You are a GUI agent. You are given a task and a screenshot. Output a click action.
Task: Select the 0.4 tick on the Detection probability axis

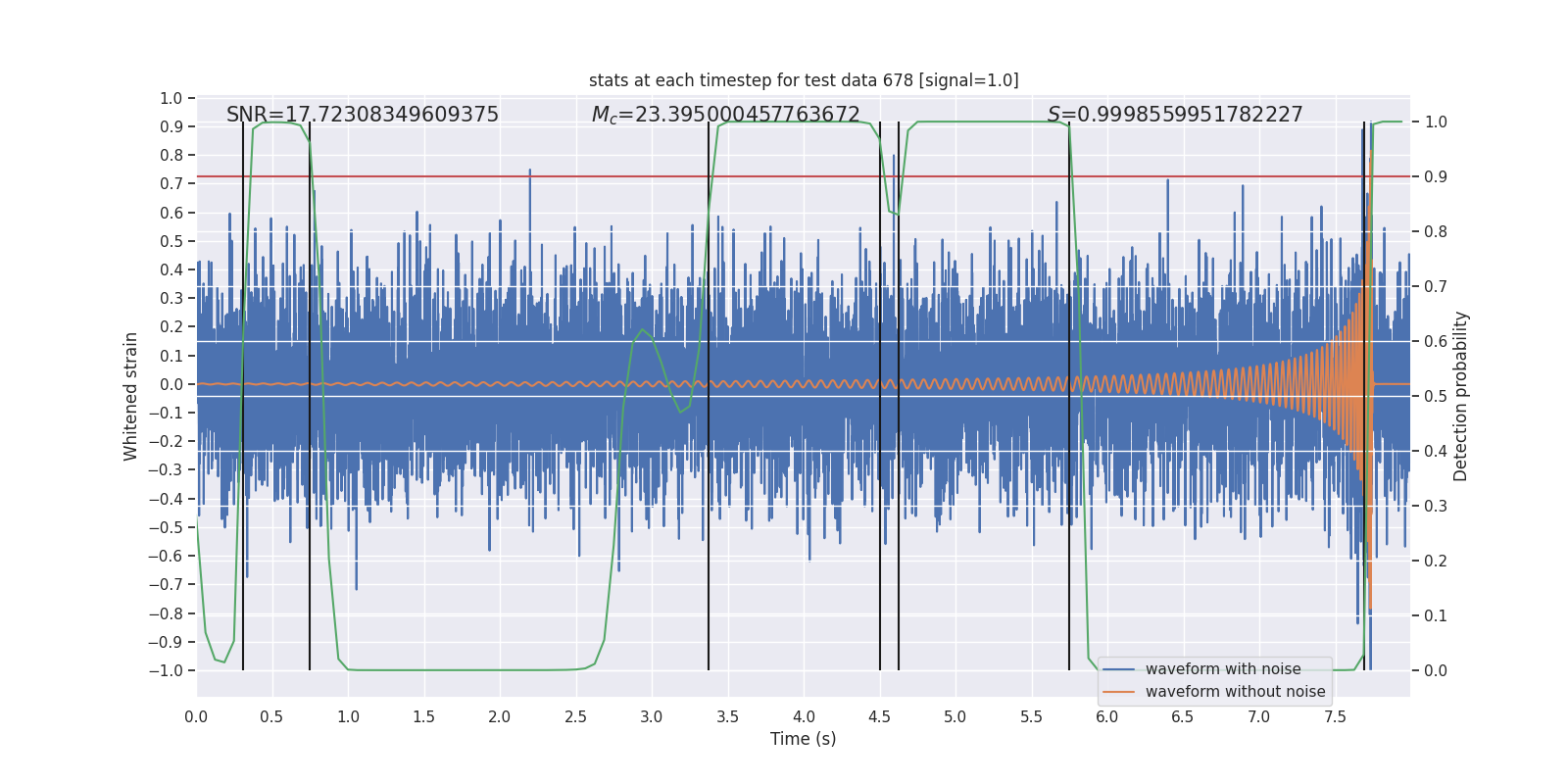pos(1436,452)
